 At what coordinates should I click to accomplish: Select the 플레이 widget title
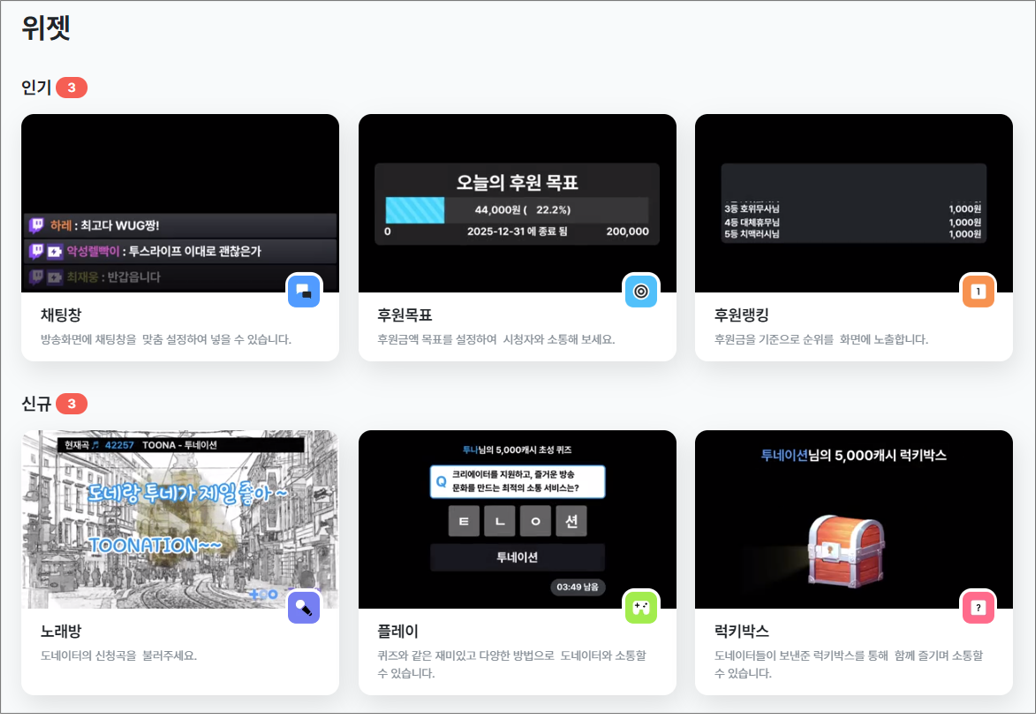(x=398, y=632)
